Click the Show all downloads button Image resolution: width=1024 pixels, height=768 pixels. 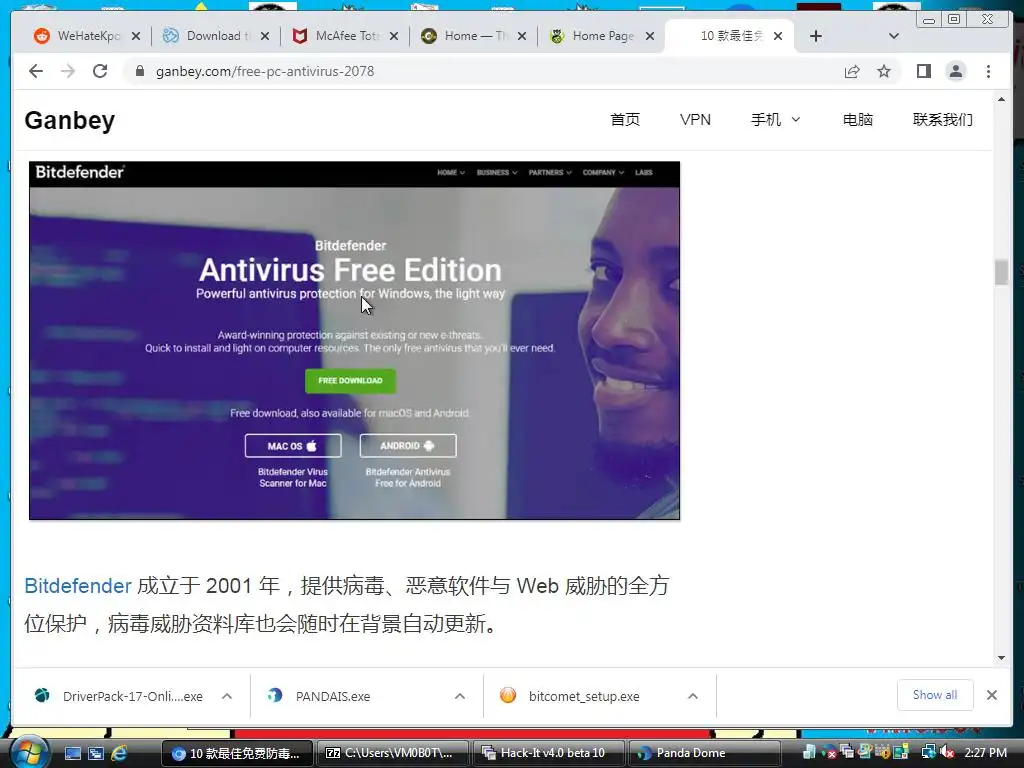935,696
